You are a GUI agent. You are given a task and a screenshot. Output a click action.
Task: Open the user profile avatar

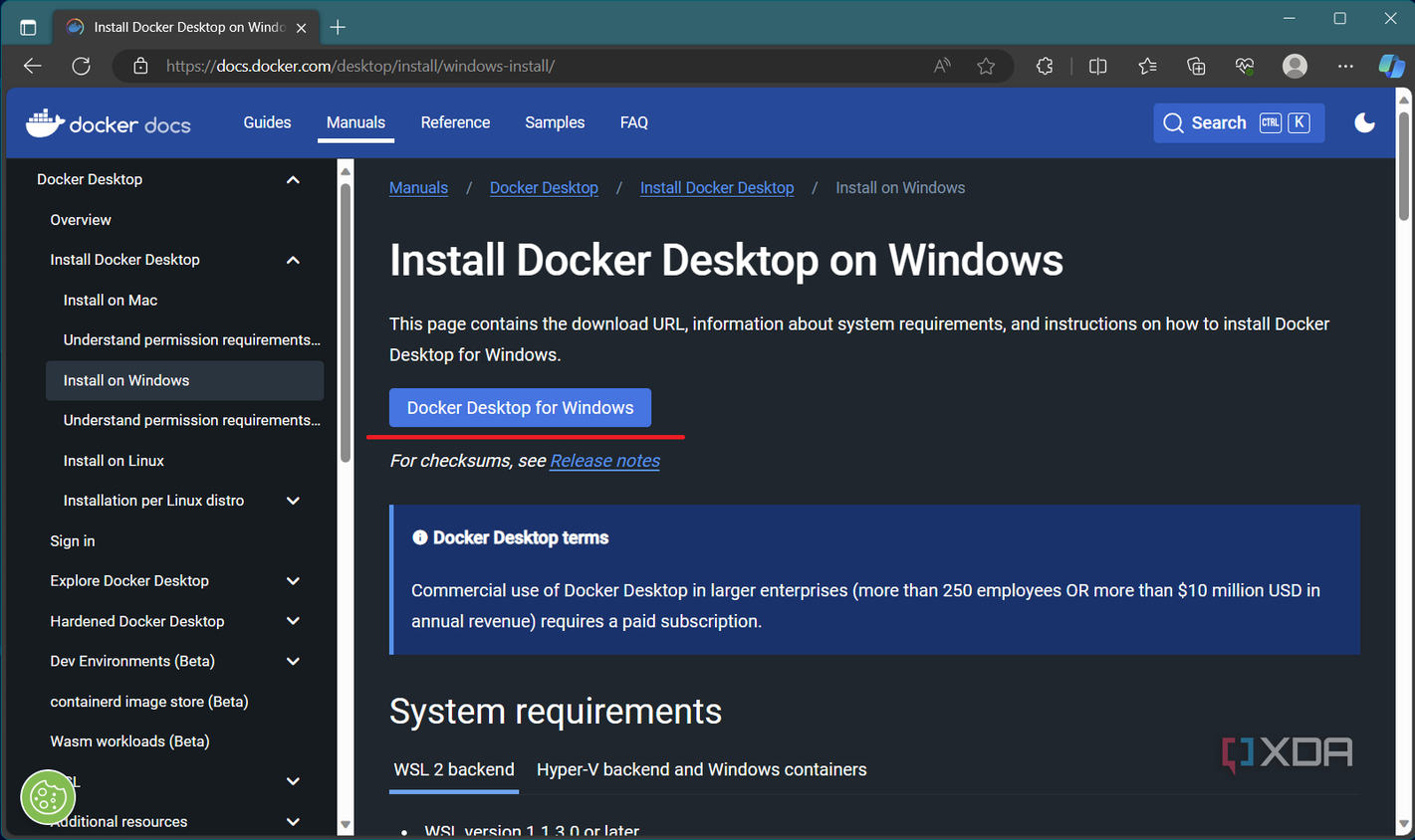pos(1295,66)
